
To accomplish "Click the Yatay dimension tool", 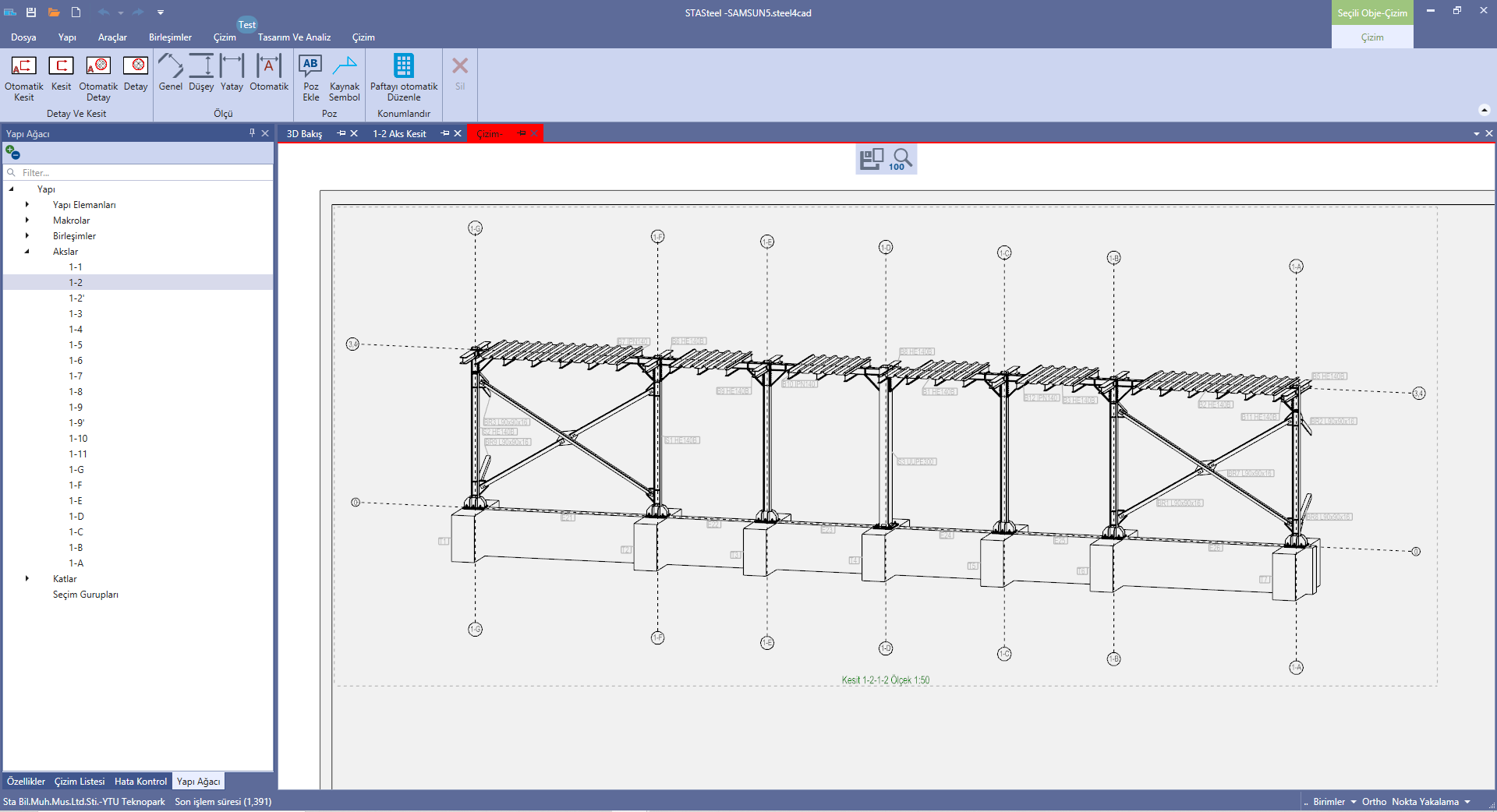I will pyautogui.click(x=232, y=66).
